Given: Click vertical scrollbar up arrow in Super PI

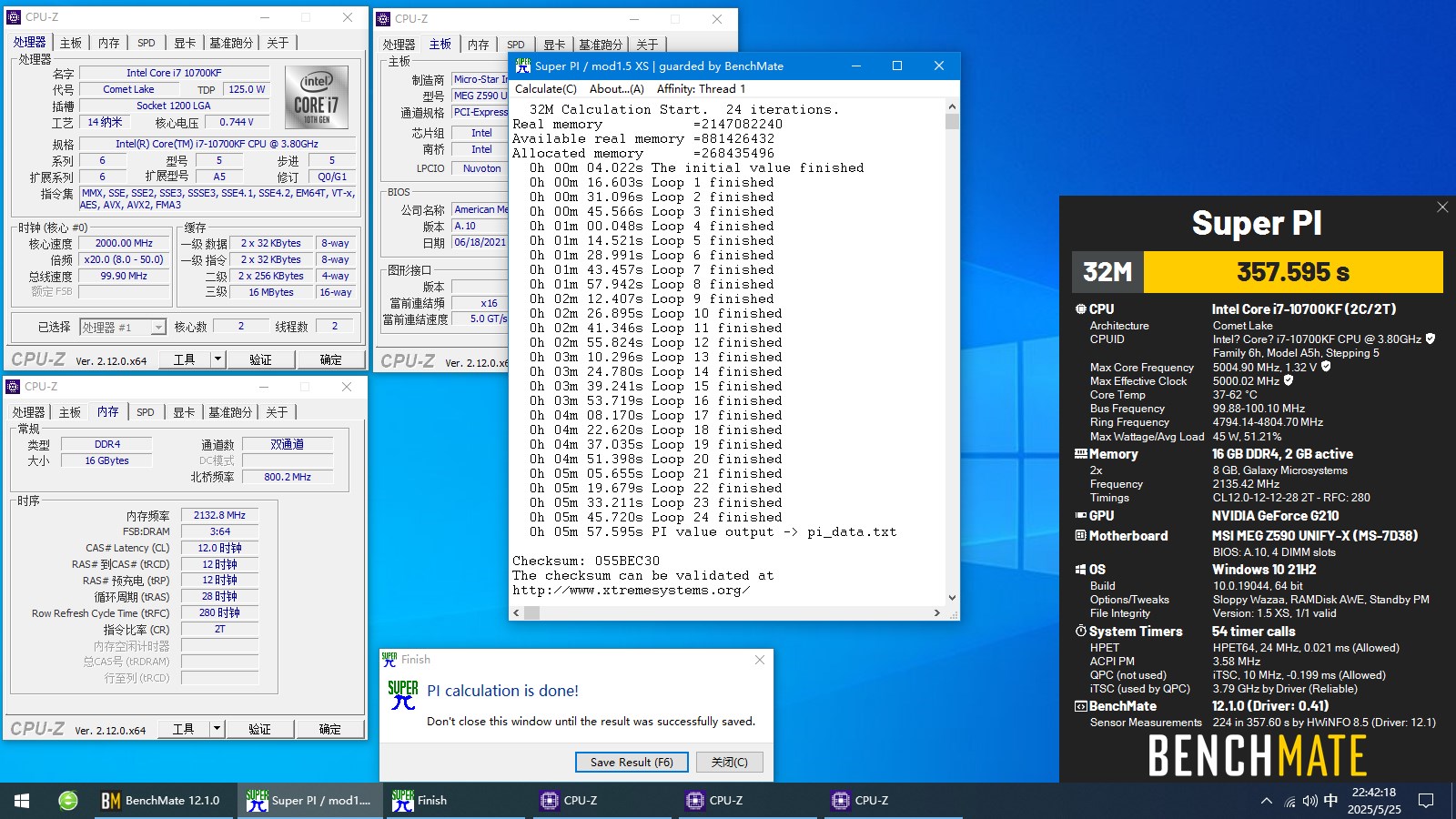Looking at the screenshot, I should [952, 106].
